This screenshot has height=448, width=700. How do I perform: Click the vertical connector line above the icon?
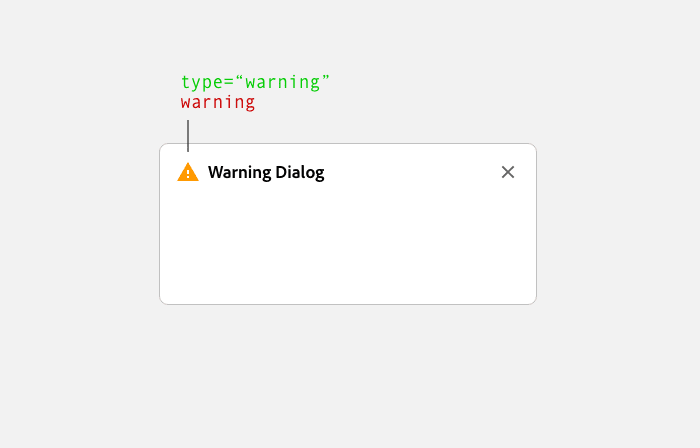tap(188, 136)
